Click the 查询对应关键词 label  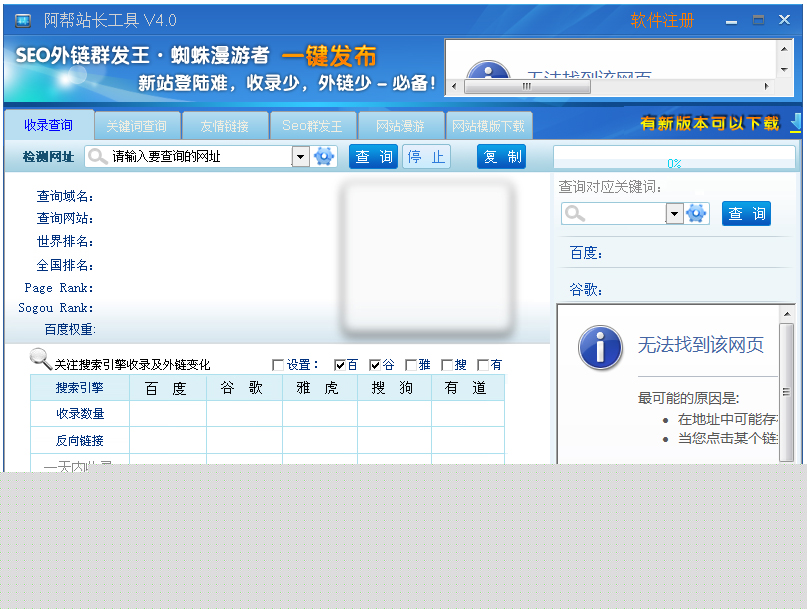(x=610, y=187)
